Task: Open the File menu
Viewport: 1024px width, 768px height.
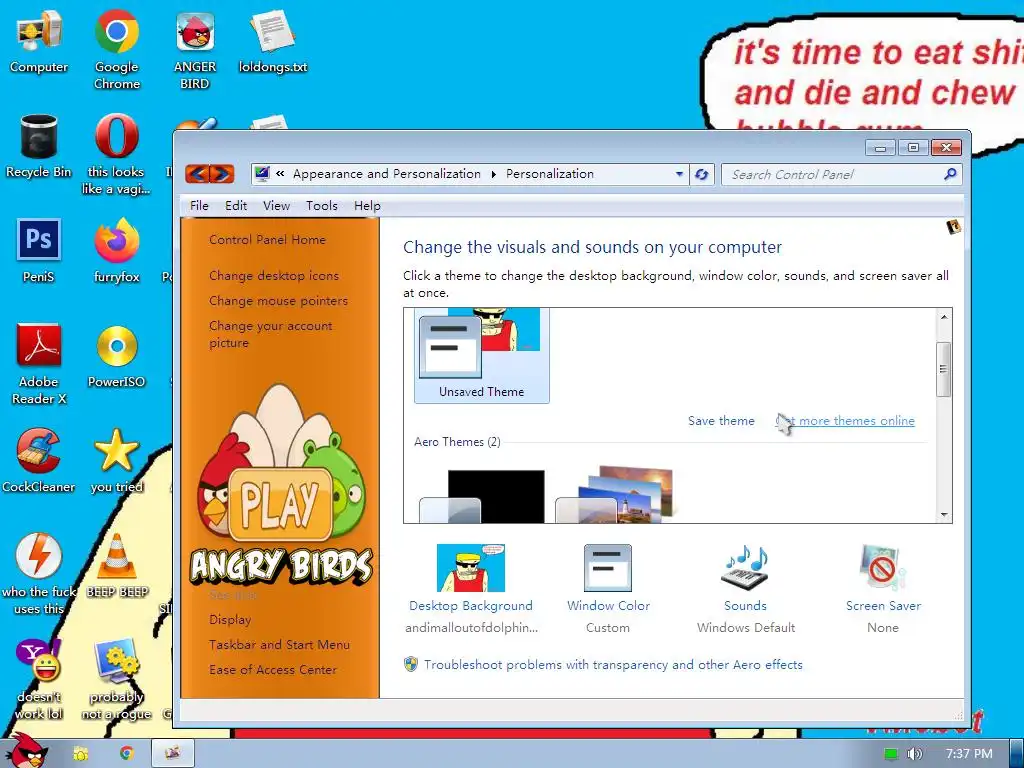Action: pyautogui.click(x=199, y=206)
